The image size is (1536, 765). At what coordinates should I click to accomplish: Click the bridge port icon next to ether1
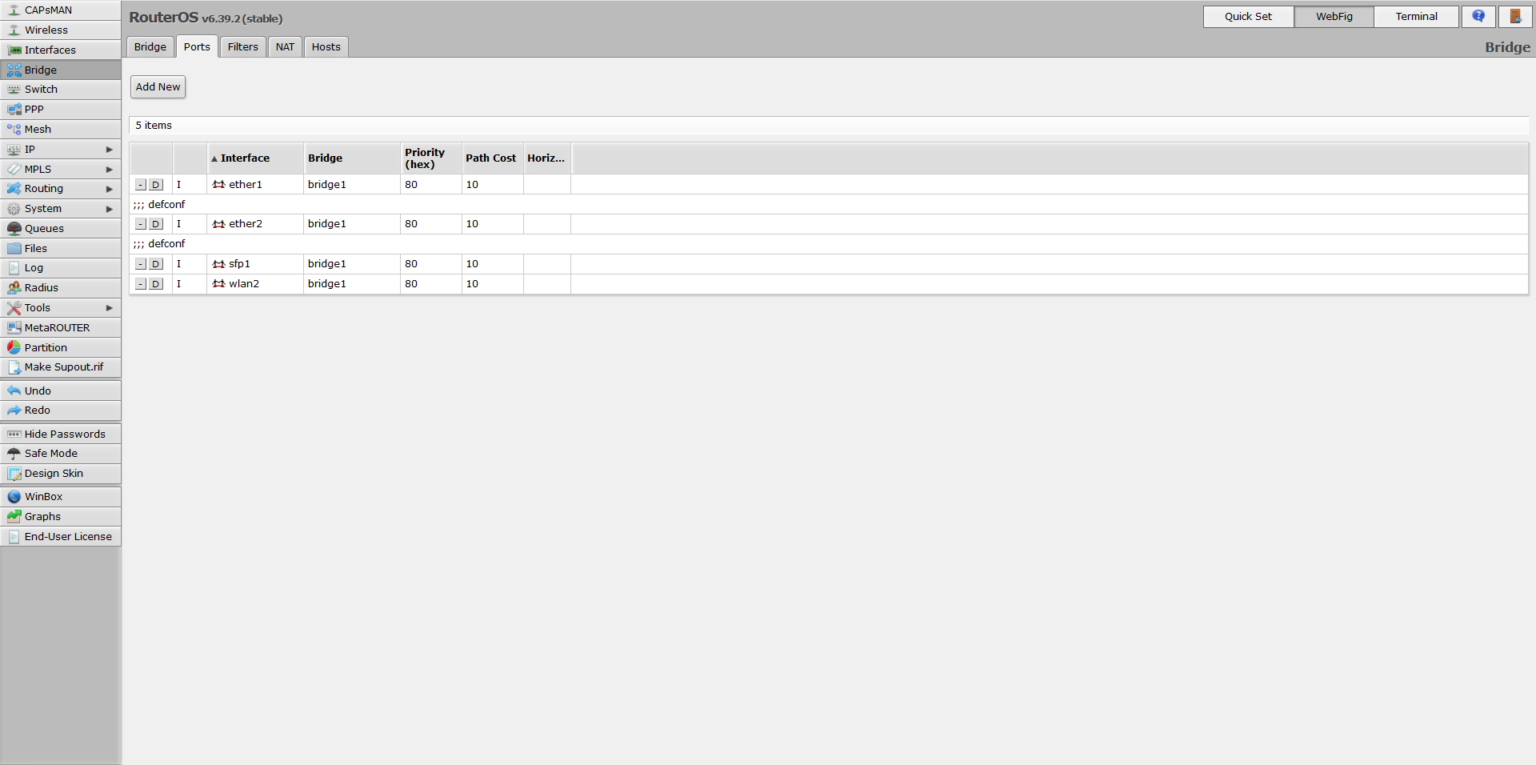tap(218, 184)
